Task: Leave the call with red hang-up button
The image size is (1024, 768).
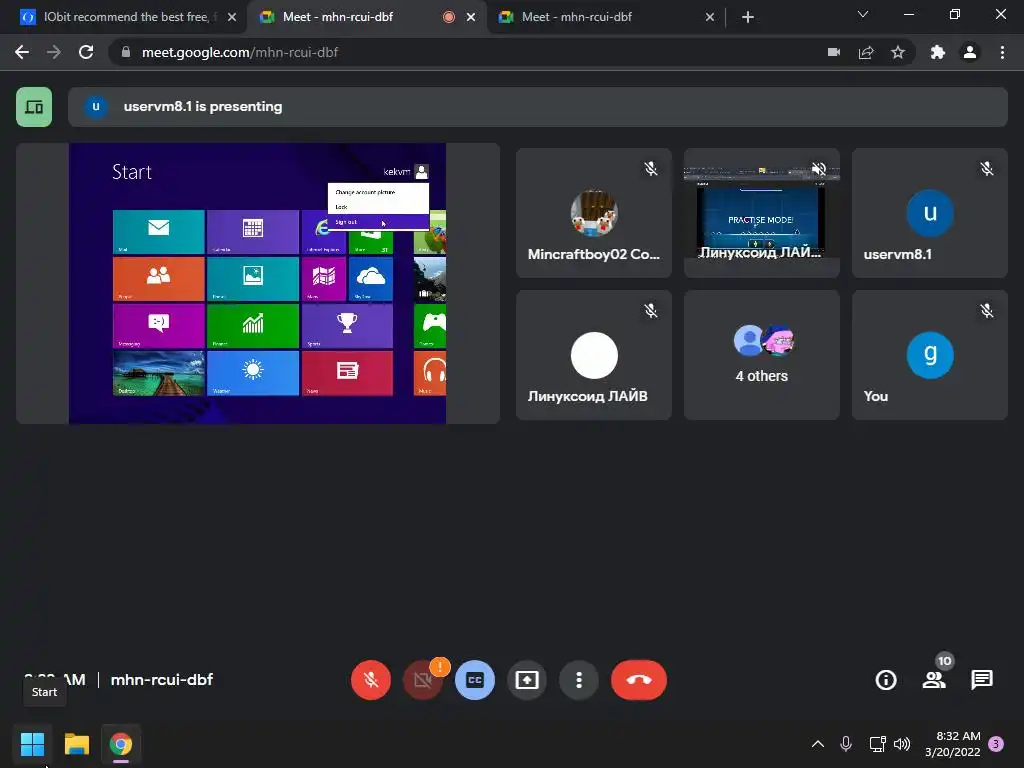Action: [639, 680]
